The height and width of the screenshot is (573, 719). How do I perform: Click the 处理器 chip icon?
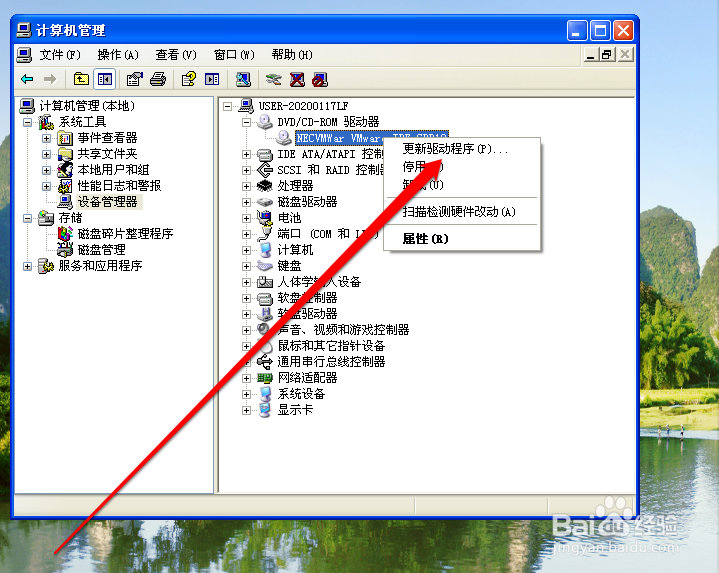coord(265,186)
